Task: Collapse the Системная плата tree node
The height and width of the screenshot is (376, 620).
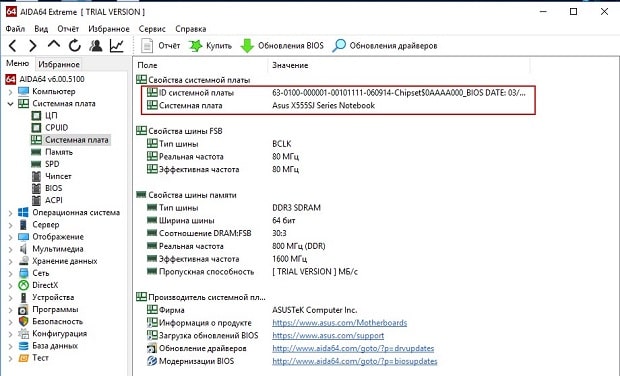Action: click(11, 104)
